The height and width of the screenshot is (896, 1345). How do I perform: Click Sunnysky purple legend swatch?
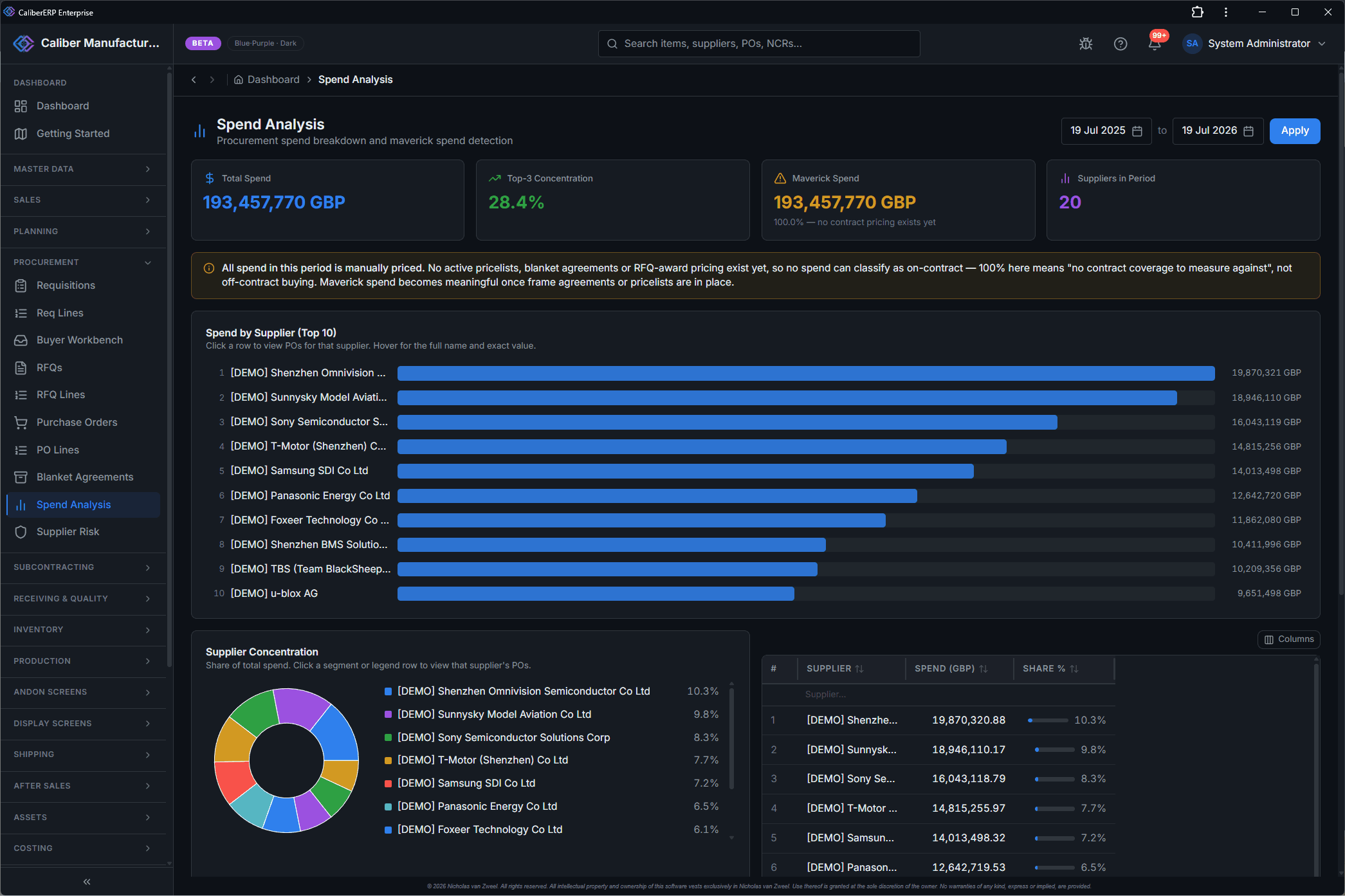click(x=388, y=715)
